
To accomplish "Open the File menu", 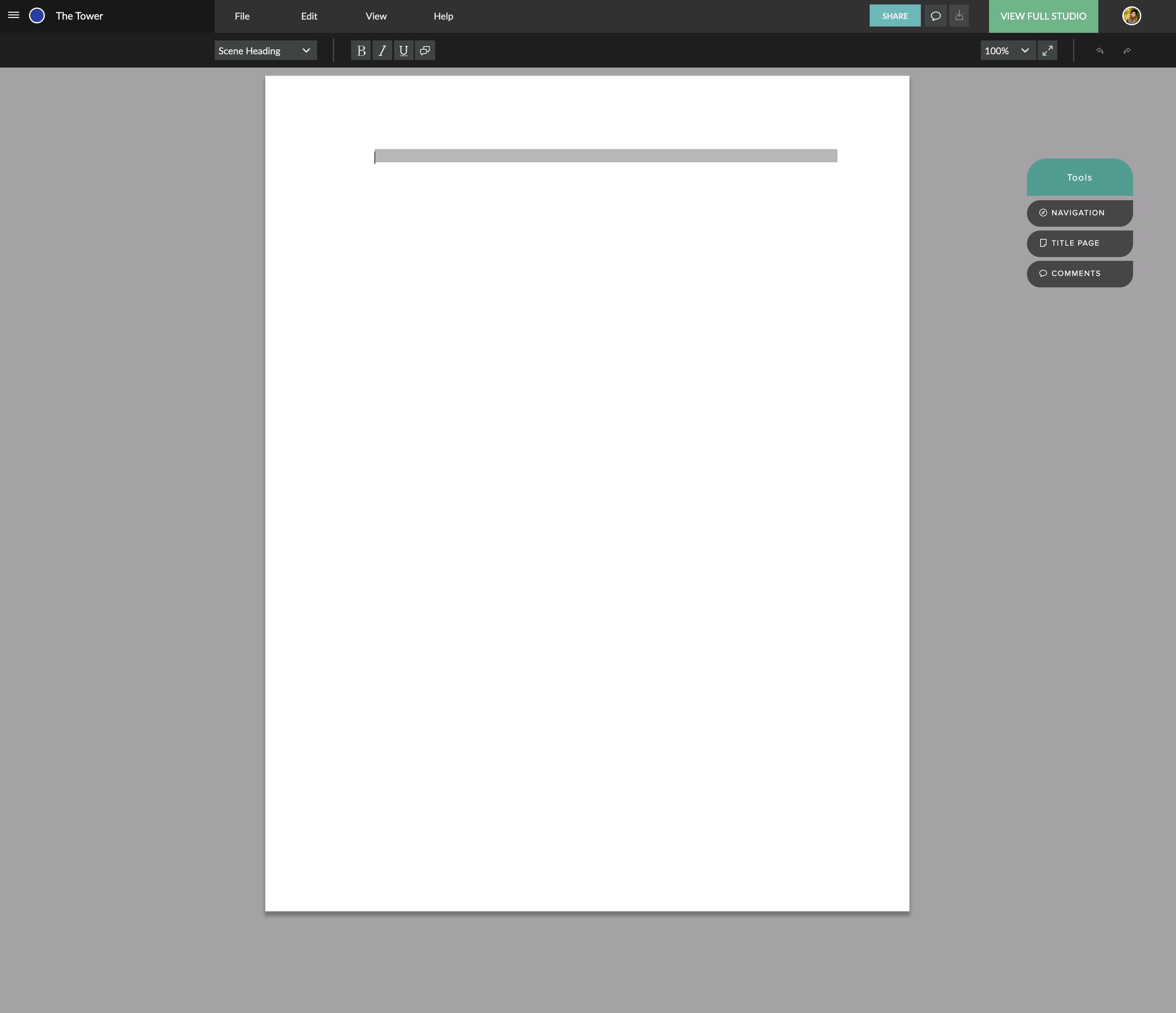I will coord(242,16).
